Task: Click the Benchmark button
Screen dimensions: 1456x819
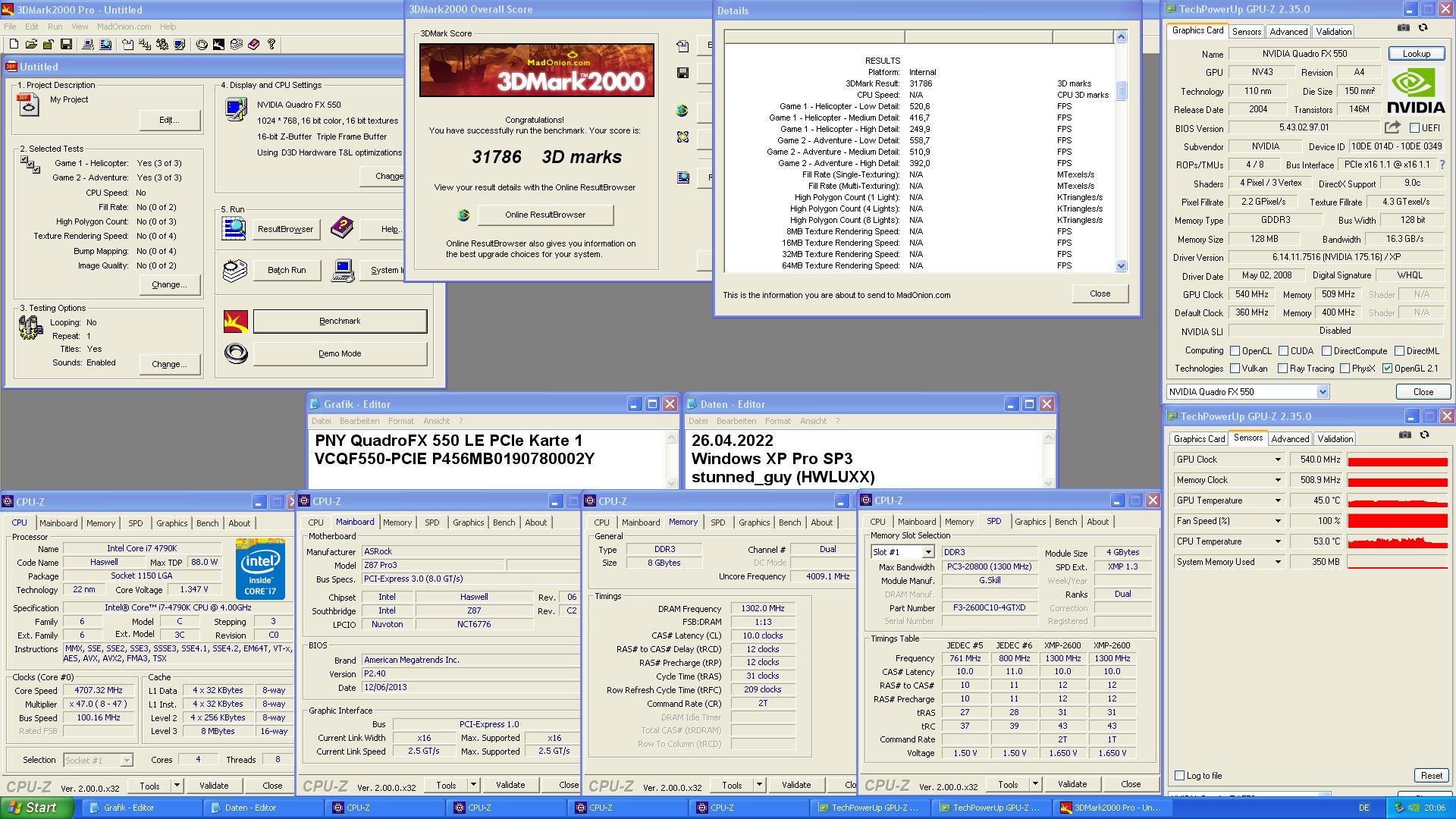Action: [x=340, y=322]
